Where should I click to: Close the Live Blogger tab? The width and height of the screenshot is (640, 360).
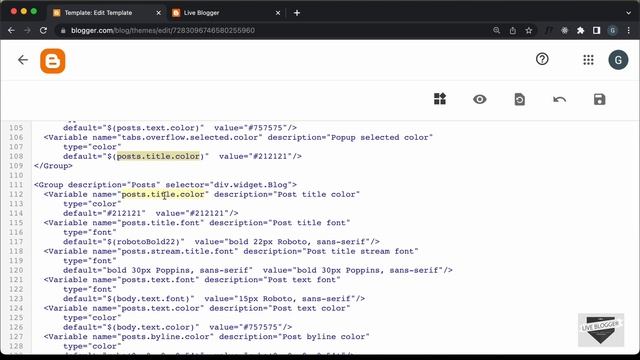[x=278, y=13]
